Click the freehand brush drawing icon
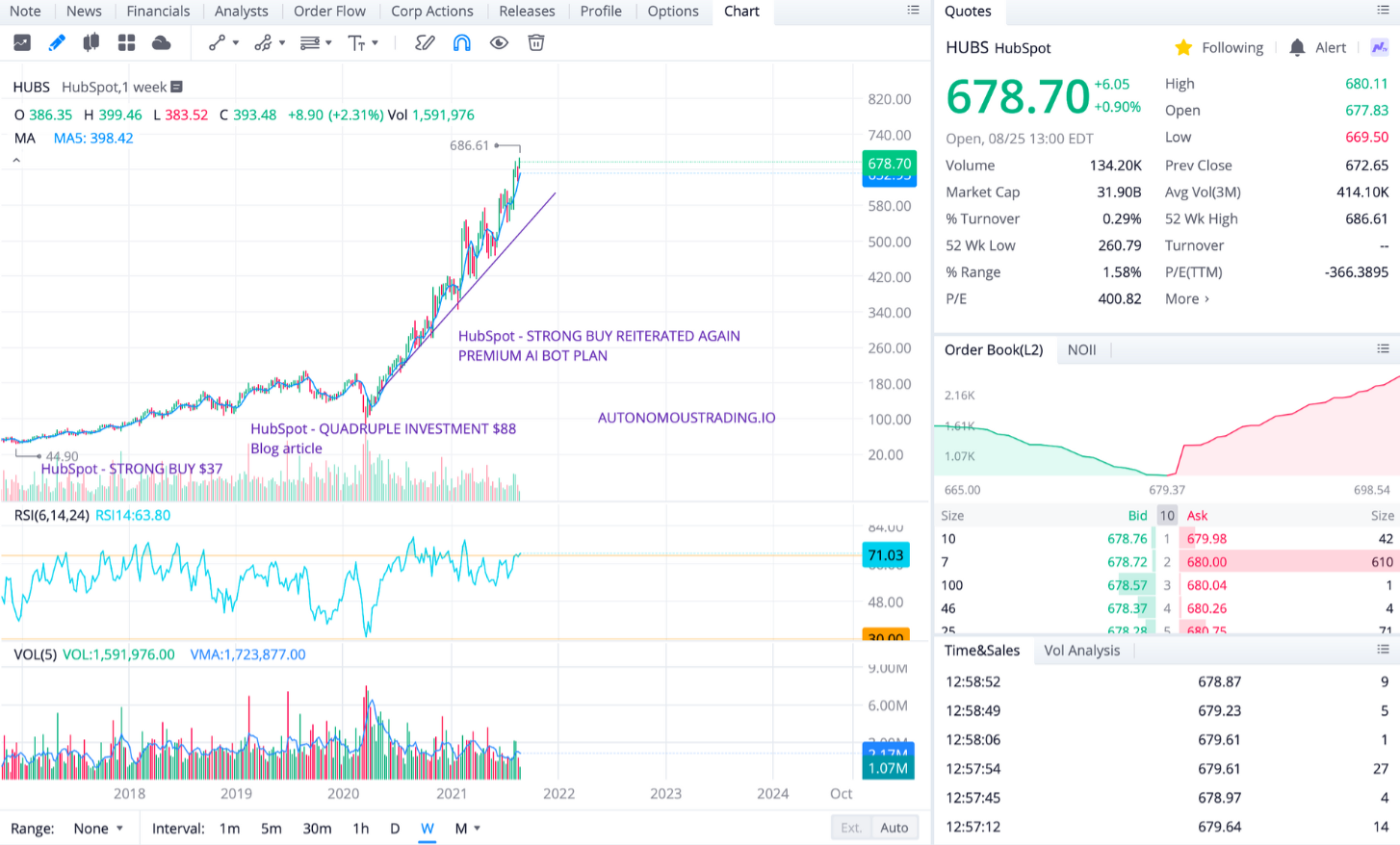The width and height of the screenshot is (1400, 845). click(x=425, y=43)
